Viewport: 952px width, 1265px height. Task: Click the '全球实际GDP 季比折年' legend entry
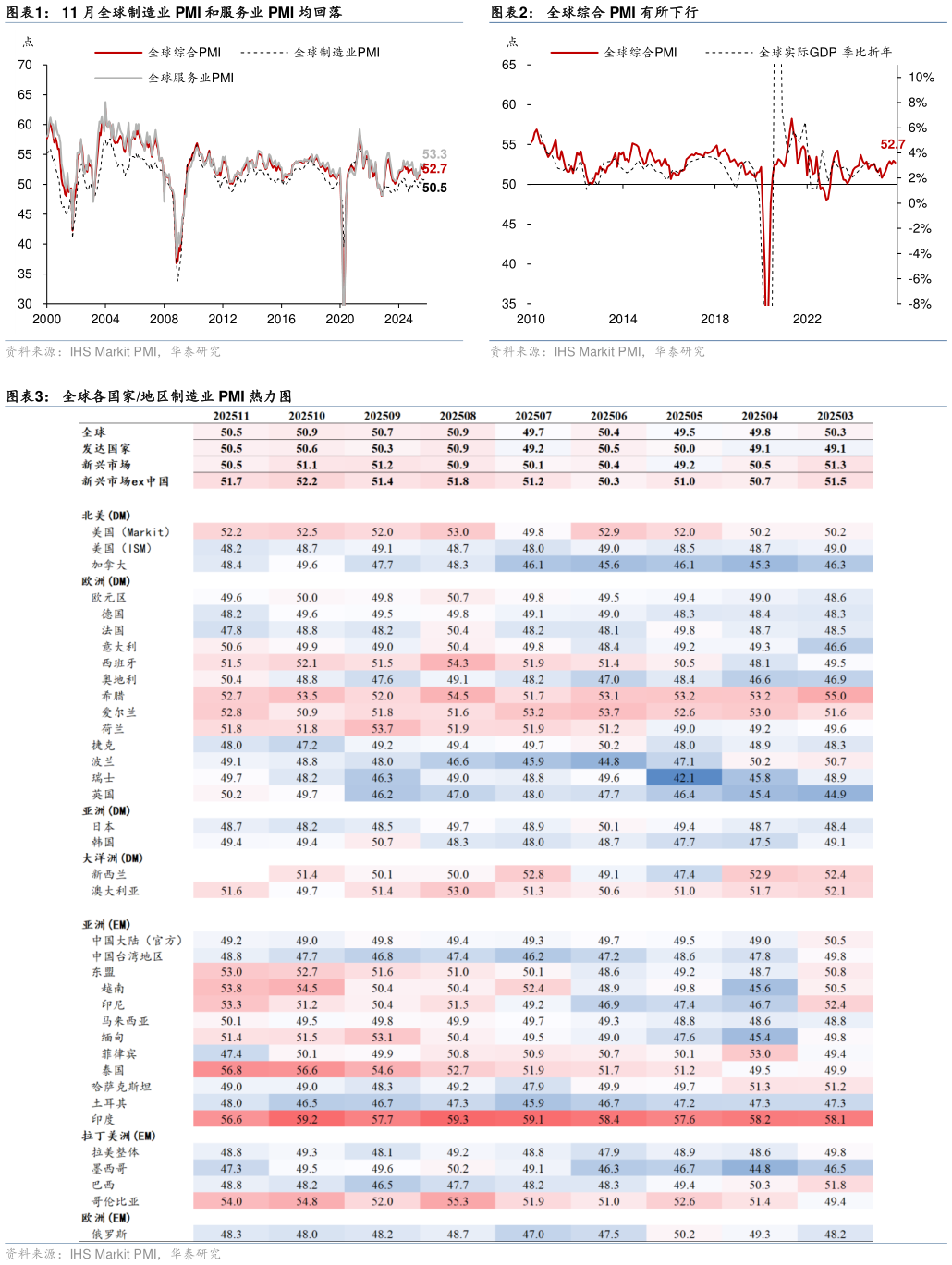click(799, 53)
